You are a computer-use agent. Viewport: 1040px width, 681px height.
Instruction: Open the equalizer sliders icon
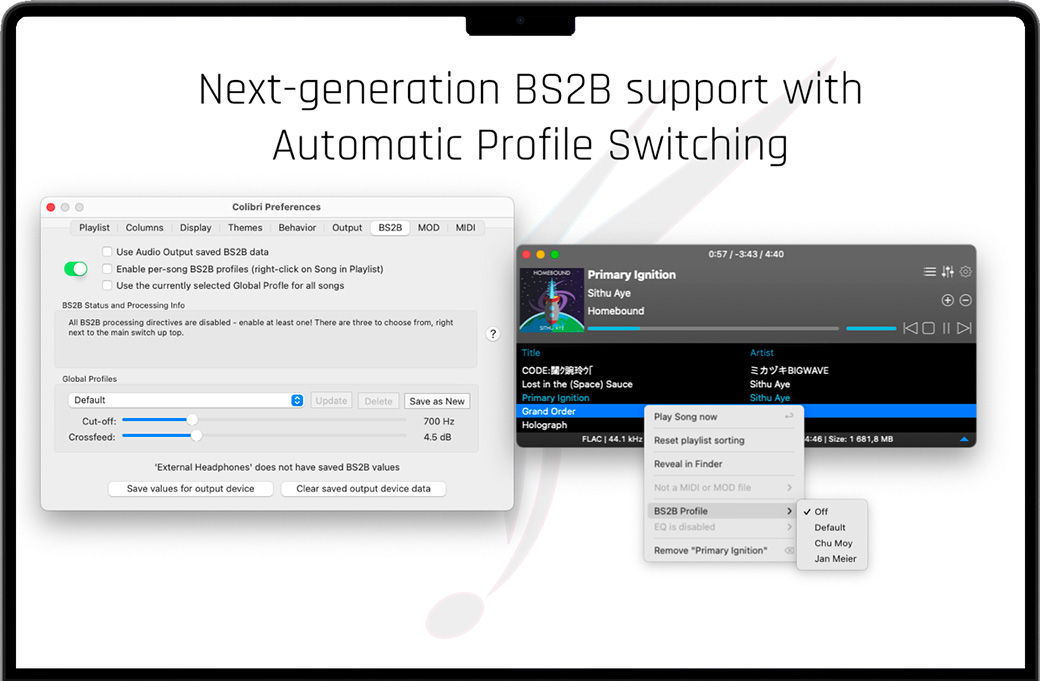(x=948, y=272)
